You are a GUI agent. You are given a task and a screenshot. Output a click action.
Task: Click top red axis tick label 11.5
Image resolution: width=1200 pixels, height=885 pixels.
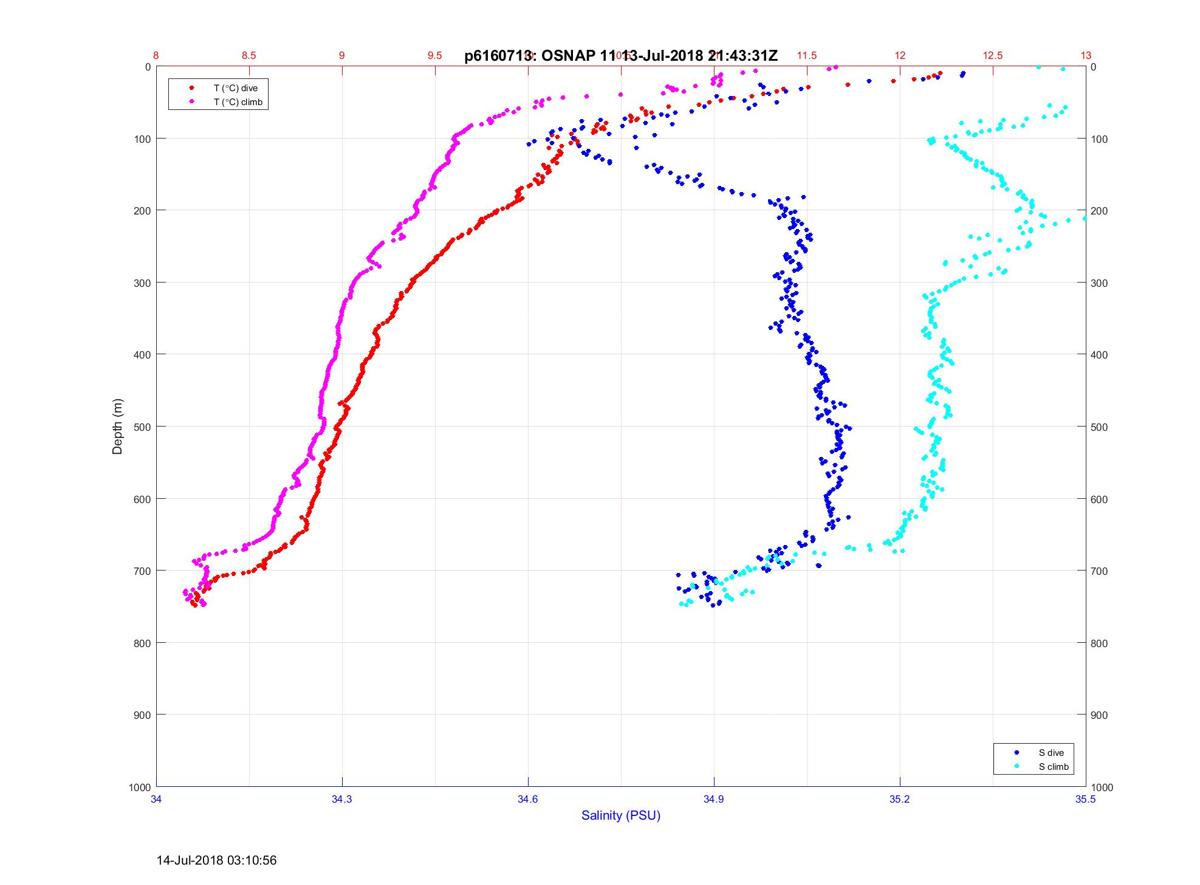coord(807,56)
